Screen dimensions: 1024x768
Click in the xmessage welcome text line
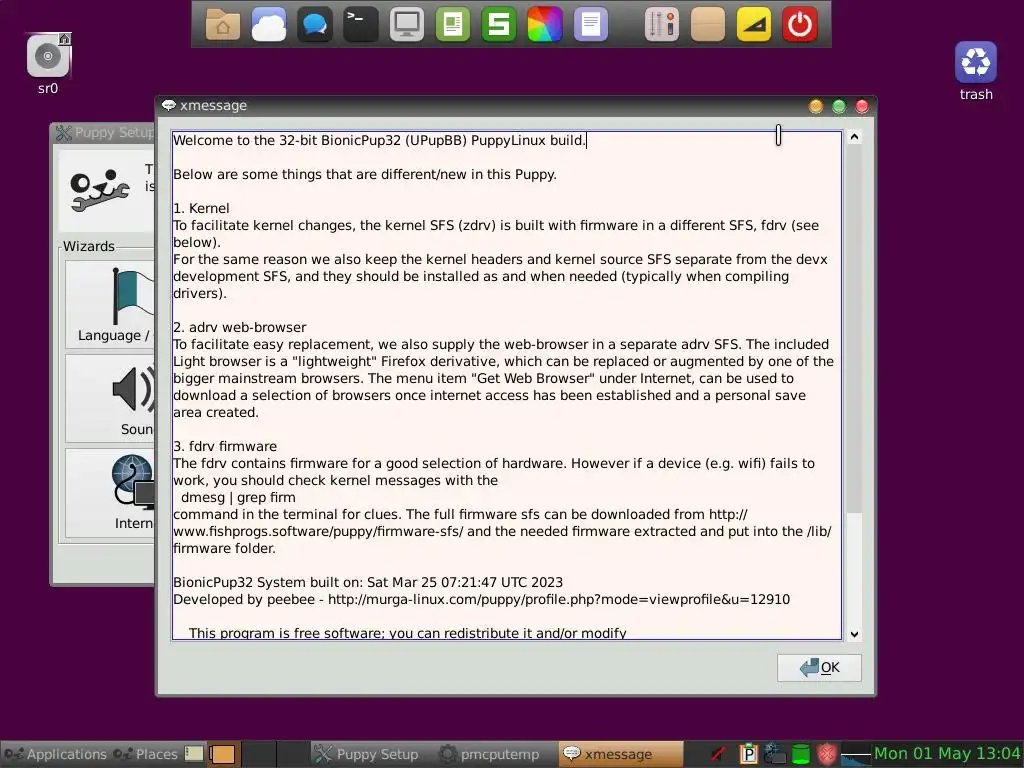379,140
